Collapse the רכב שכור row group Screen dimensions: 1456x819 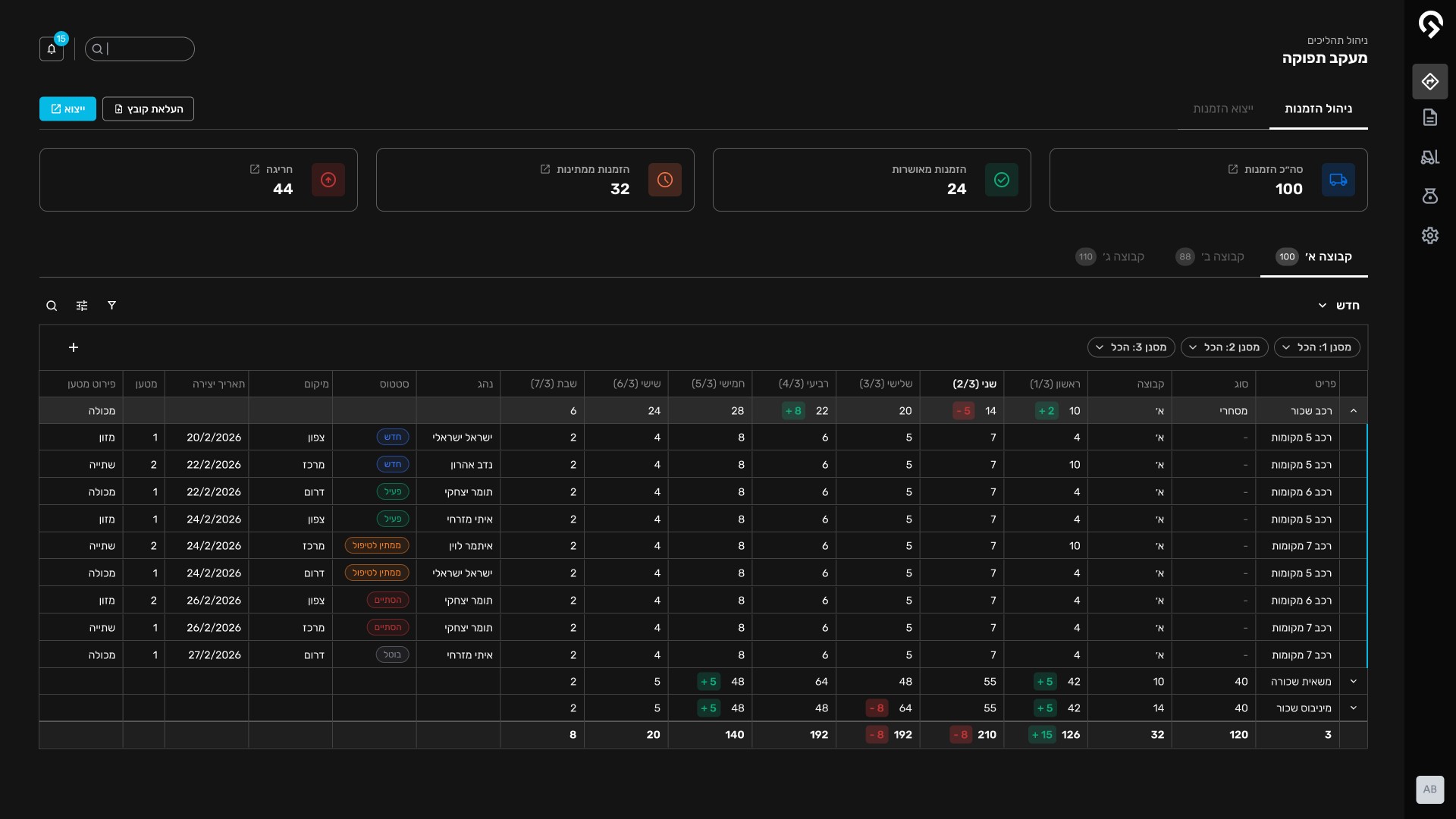tap(1353, 411)
